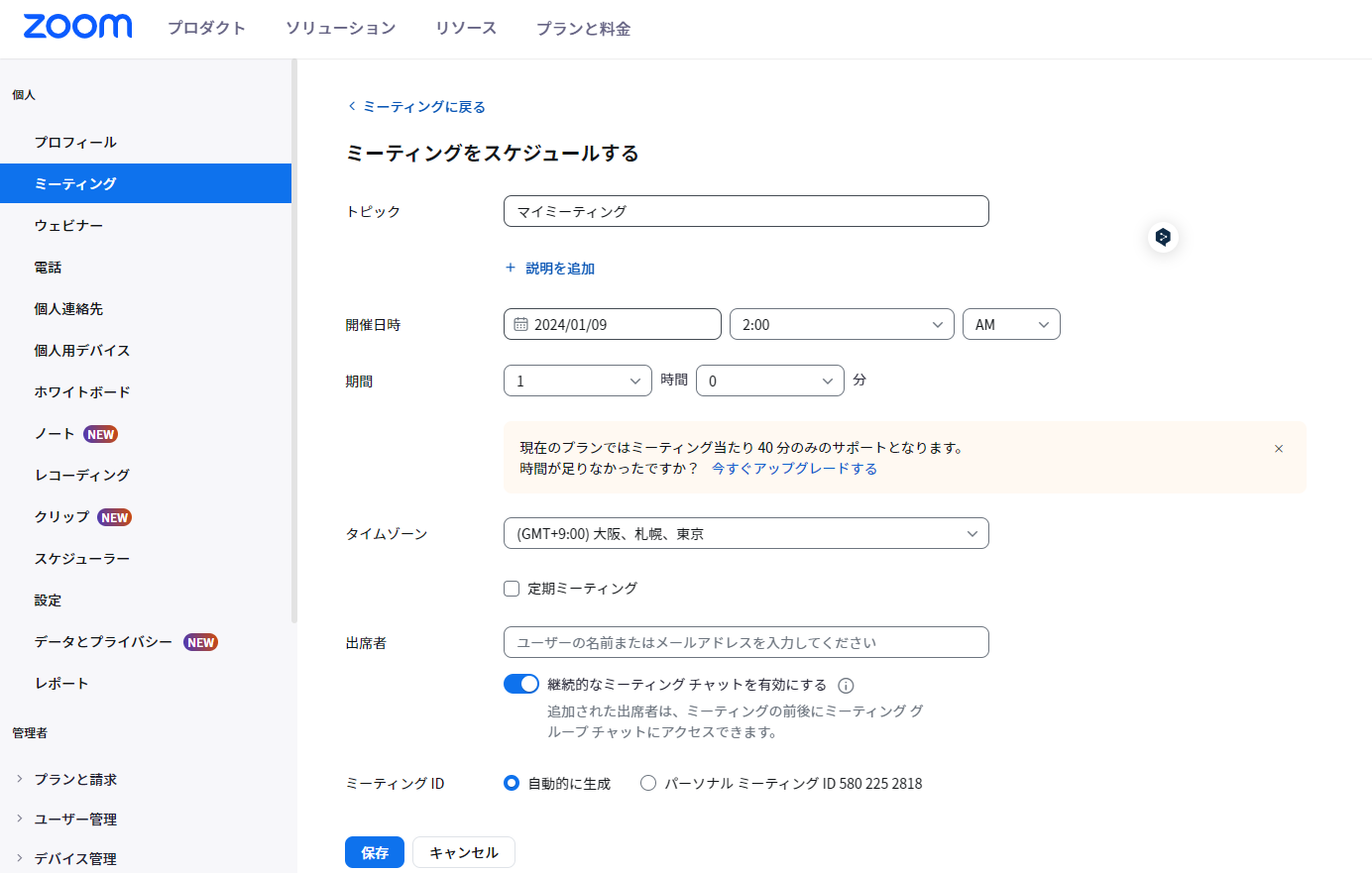Select the パーソナル ミーティング ID radio button
The height and width of the screenshot is (873, 1372).
pyautogui.click(x=647, y=783)
